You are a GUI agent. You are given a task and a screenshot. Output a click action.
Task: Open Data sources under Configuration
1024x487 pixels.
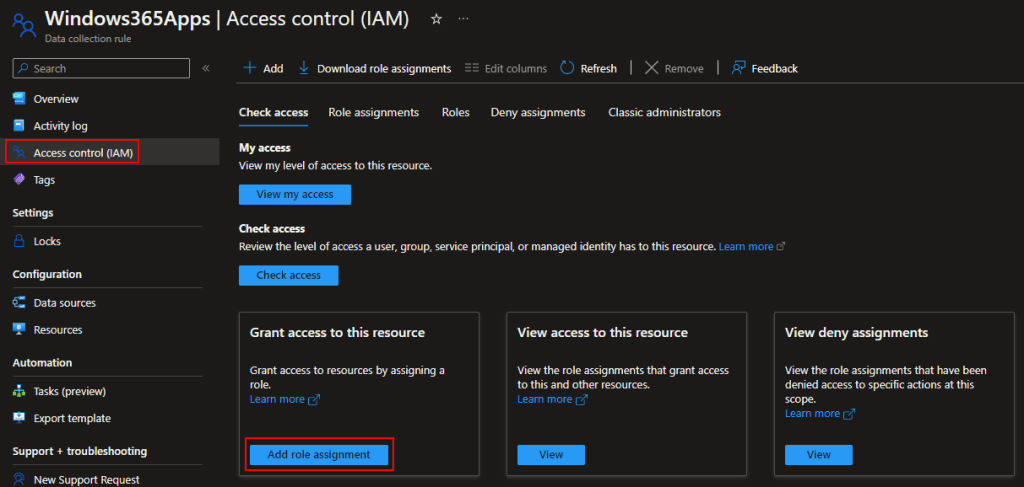tap(64, 303)
